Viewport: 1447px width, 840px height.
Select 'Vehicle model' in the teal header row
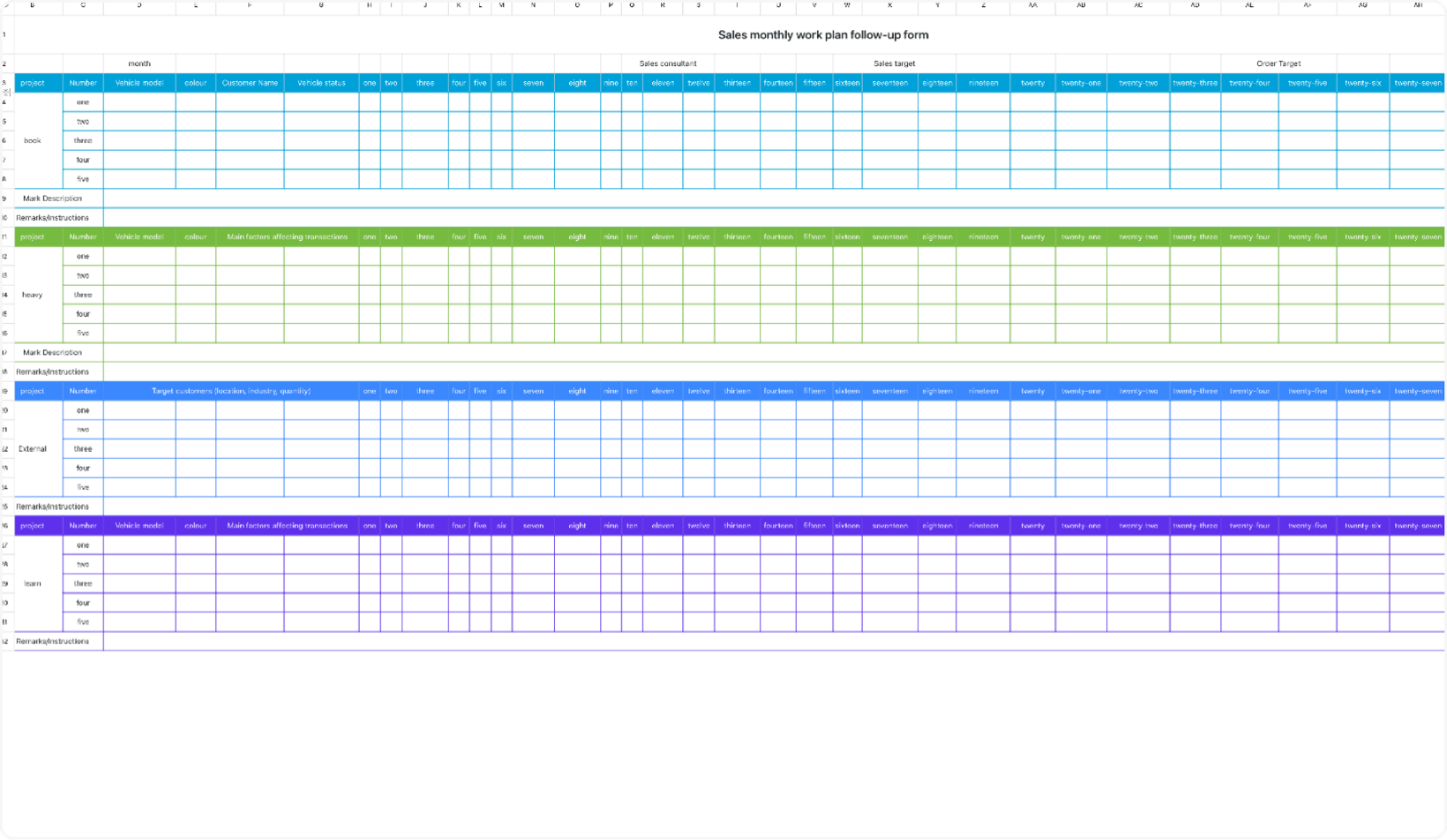click(139, 83)
